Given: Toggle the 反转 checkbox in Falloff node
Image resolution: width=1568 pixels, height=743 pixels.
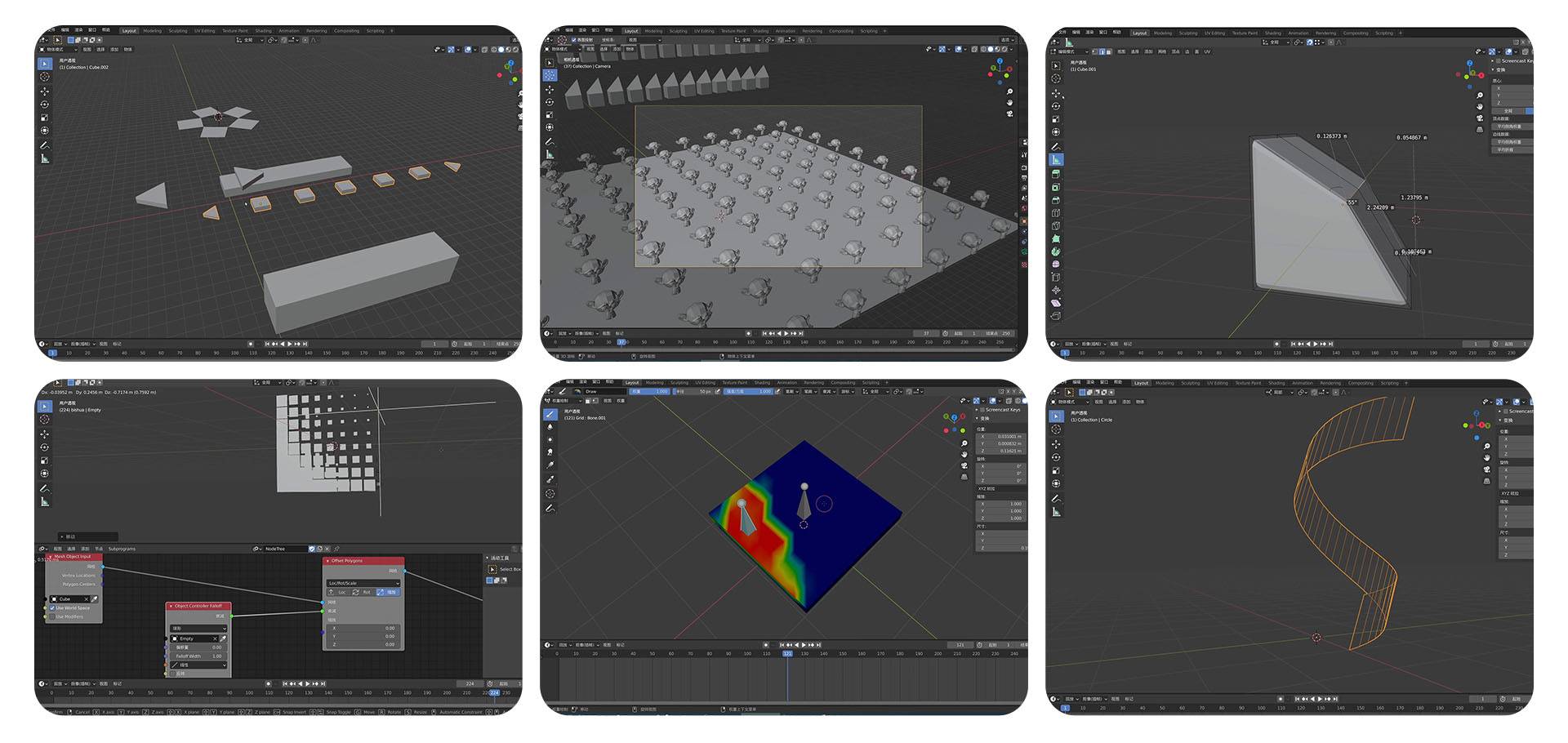Looking at the screenshot, I should (x=172, y=674).
